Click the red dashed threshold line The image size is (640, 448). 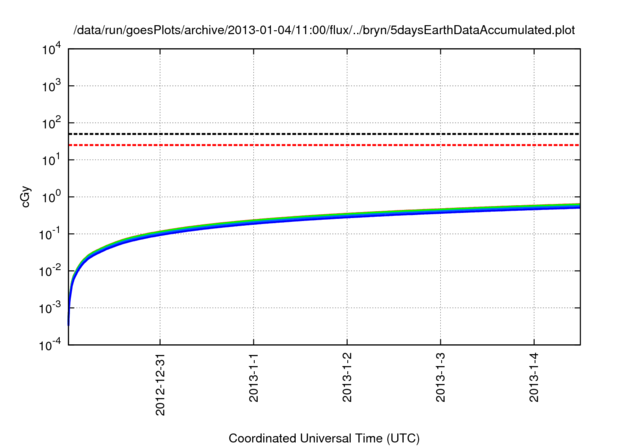click(x=324, y=145)
